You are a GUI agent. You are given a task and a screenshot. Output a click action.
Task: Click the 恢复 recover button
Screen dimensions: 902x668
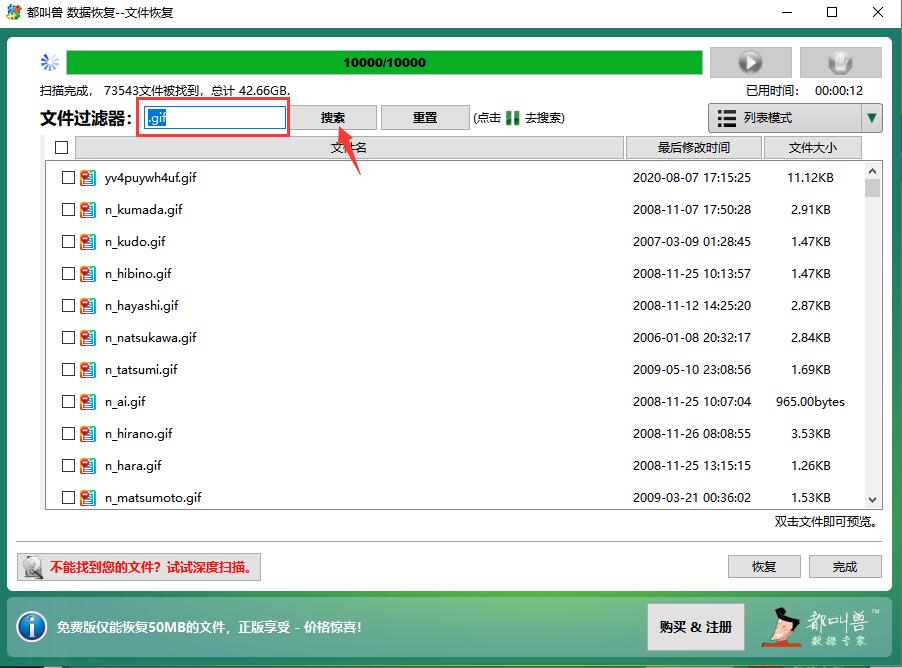click(x=764, y=567)
